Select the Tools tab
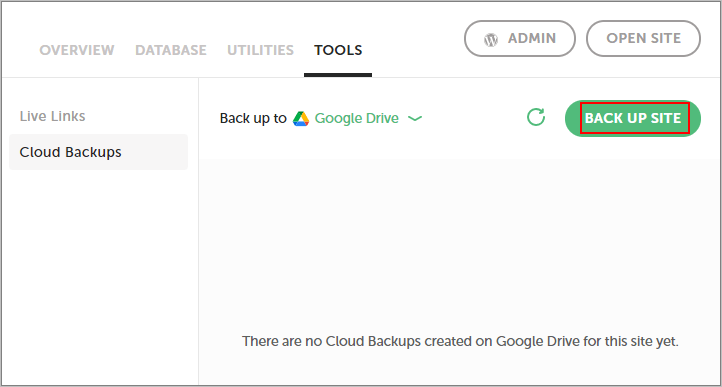 [x=338, y=50]
